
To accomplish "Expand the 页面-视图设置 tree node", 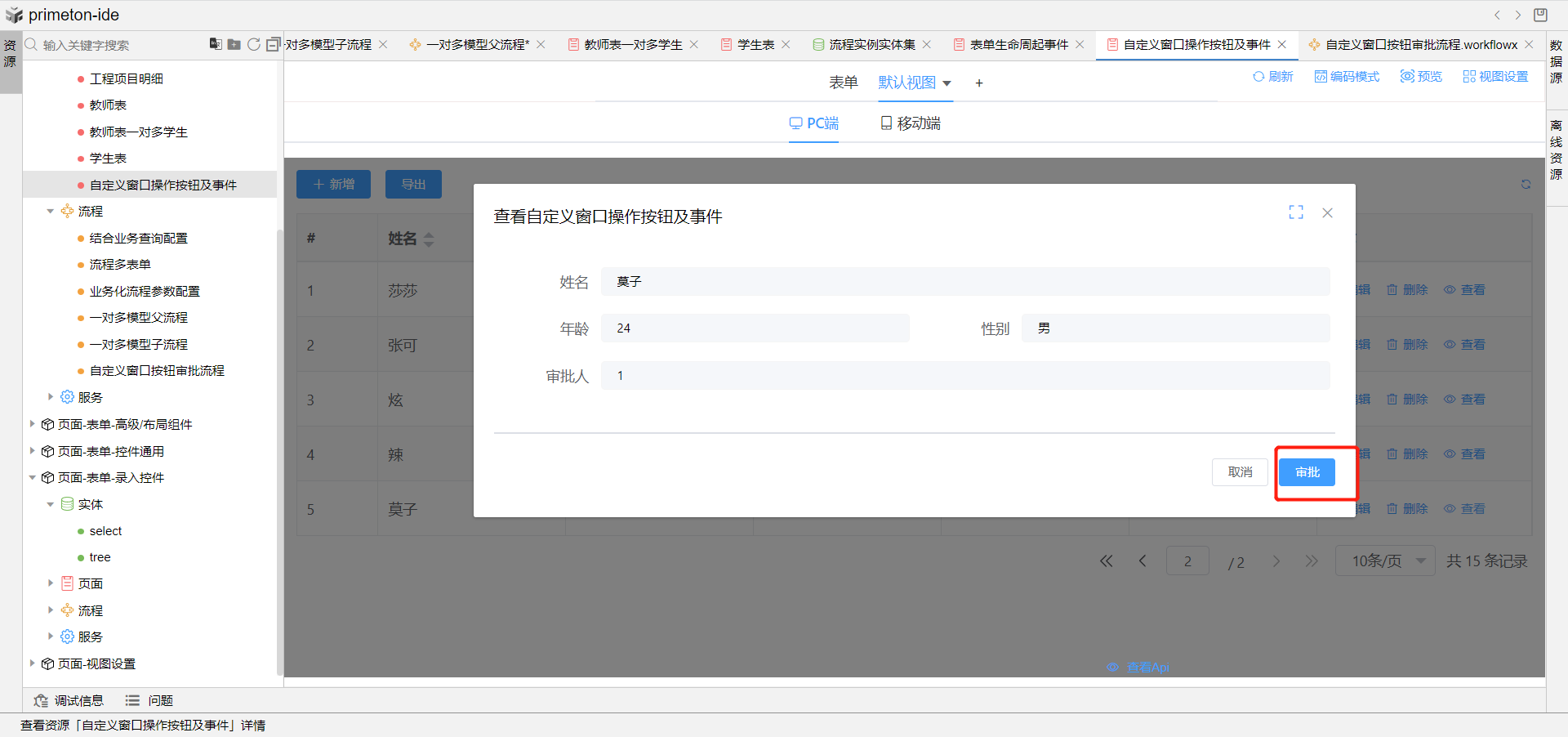I will click(x=33, y=663).
